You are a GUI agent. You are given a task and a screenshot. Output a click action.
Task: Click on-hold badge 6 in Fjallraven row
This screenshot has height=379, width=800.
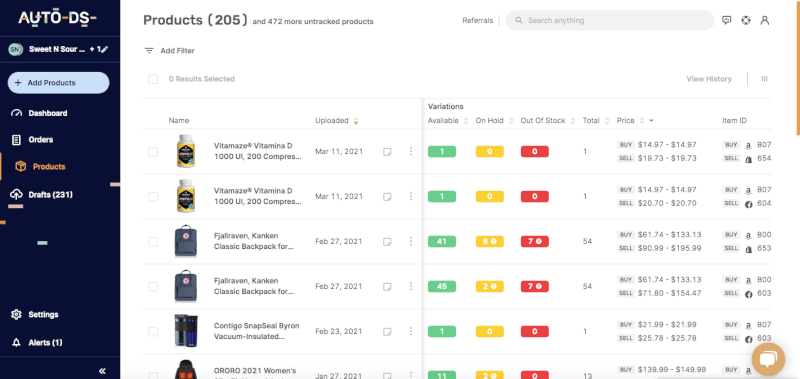coord(490,241)
